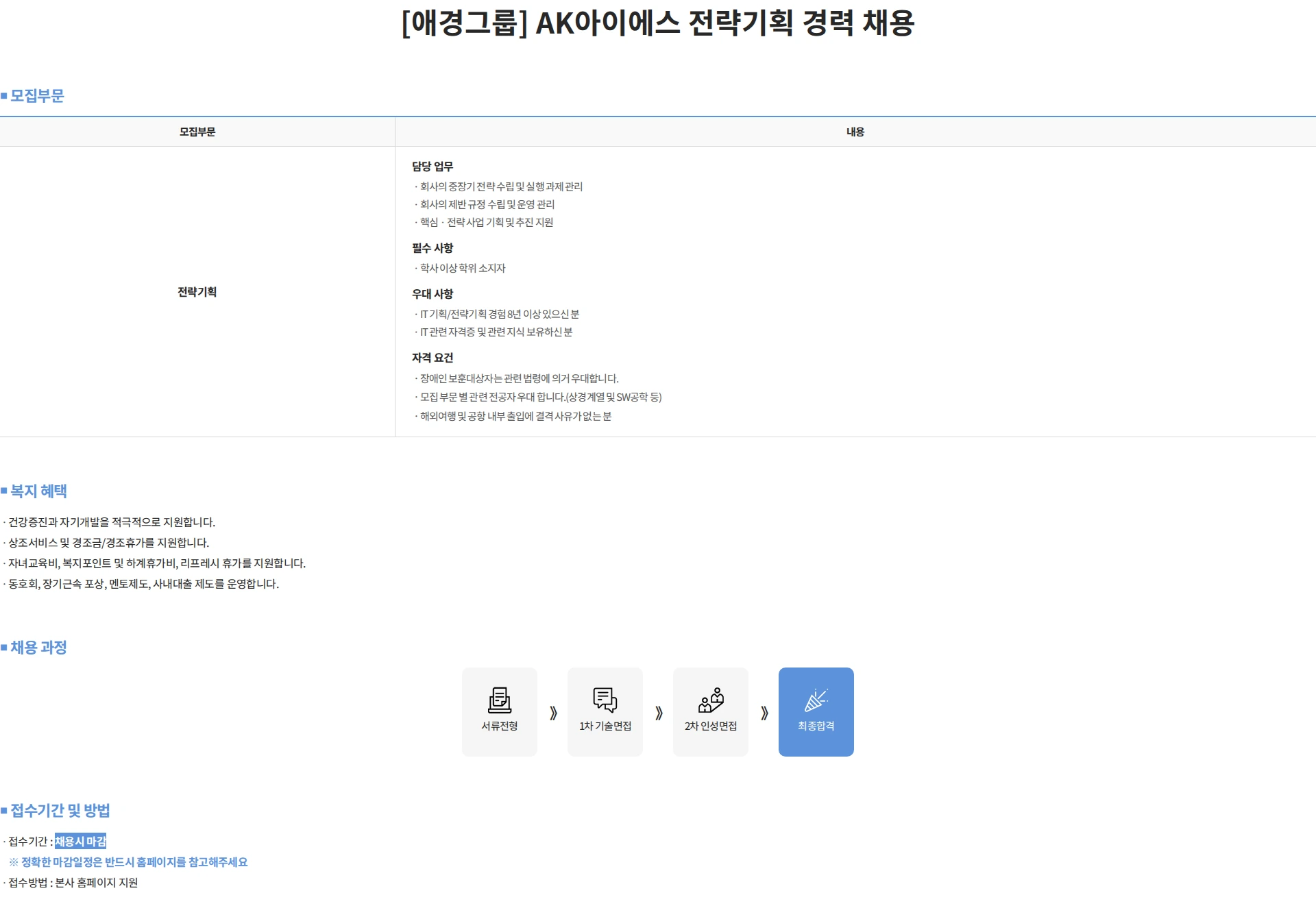Click the 1차 기술면접 chat bubble icon

(605, 700)
